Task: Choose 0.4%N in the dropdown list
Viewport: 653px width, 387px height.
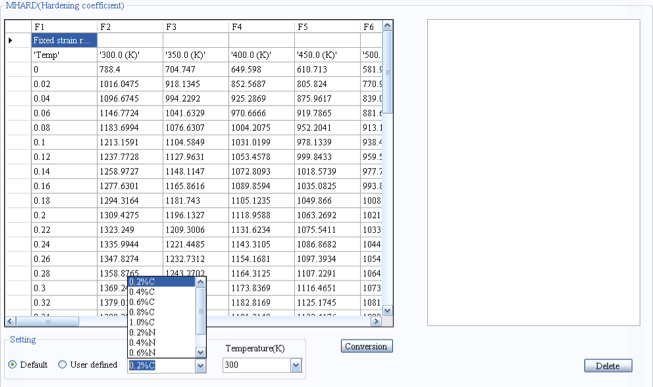Action: [x=162, y=342]
